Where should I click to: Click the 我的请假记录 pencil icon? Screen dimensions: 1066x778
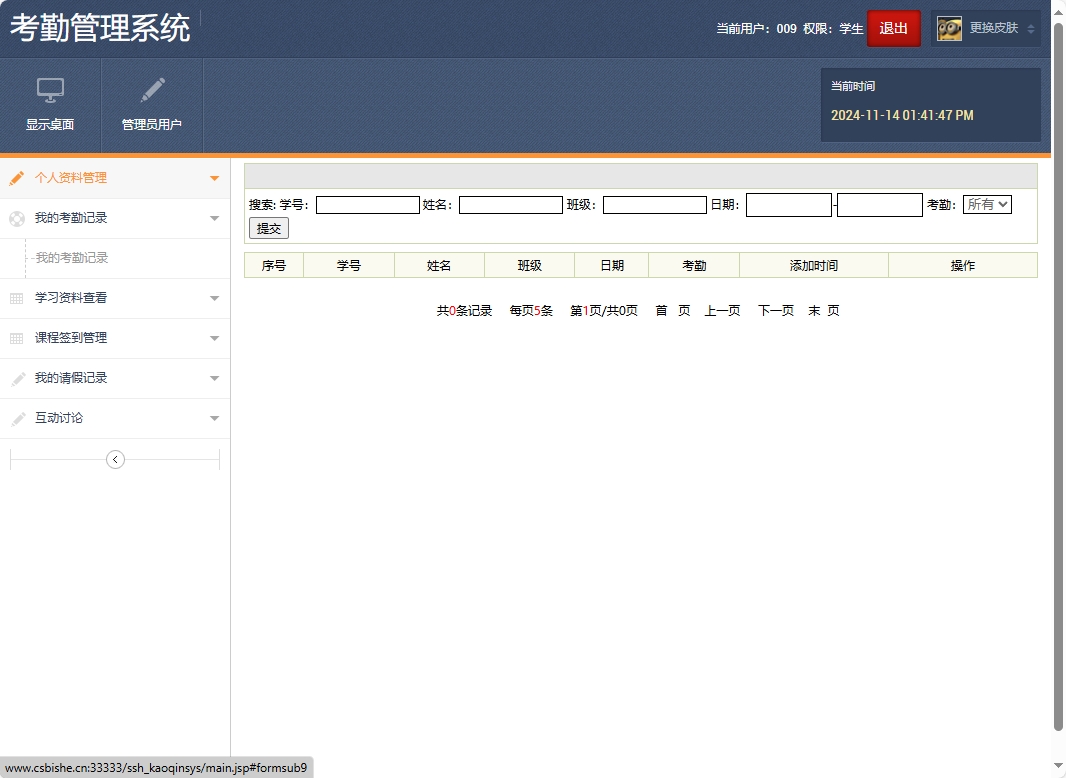[x=16, y=378]
